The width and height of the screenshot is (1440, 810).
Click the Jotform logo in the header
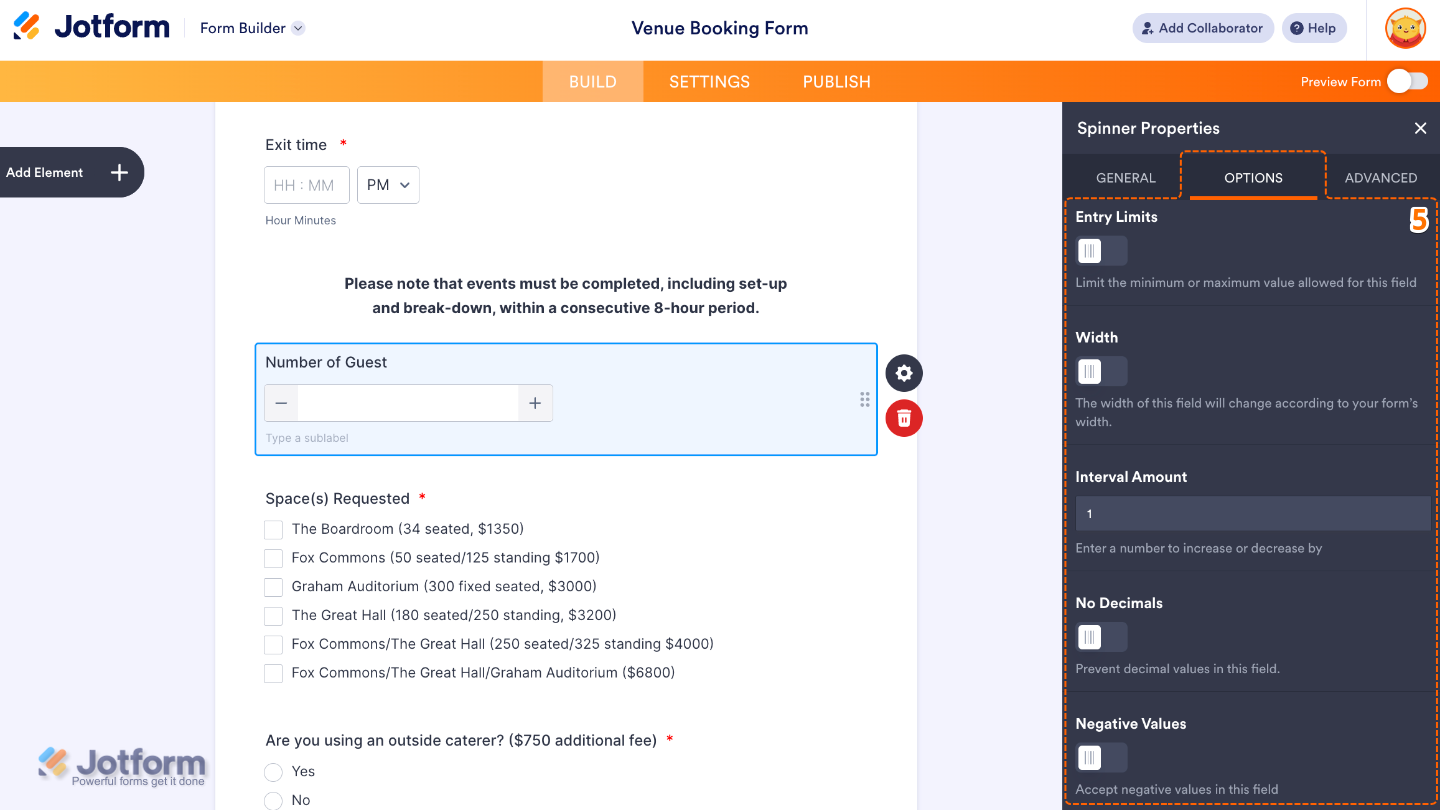coord(91,27)
